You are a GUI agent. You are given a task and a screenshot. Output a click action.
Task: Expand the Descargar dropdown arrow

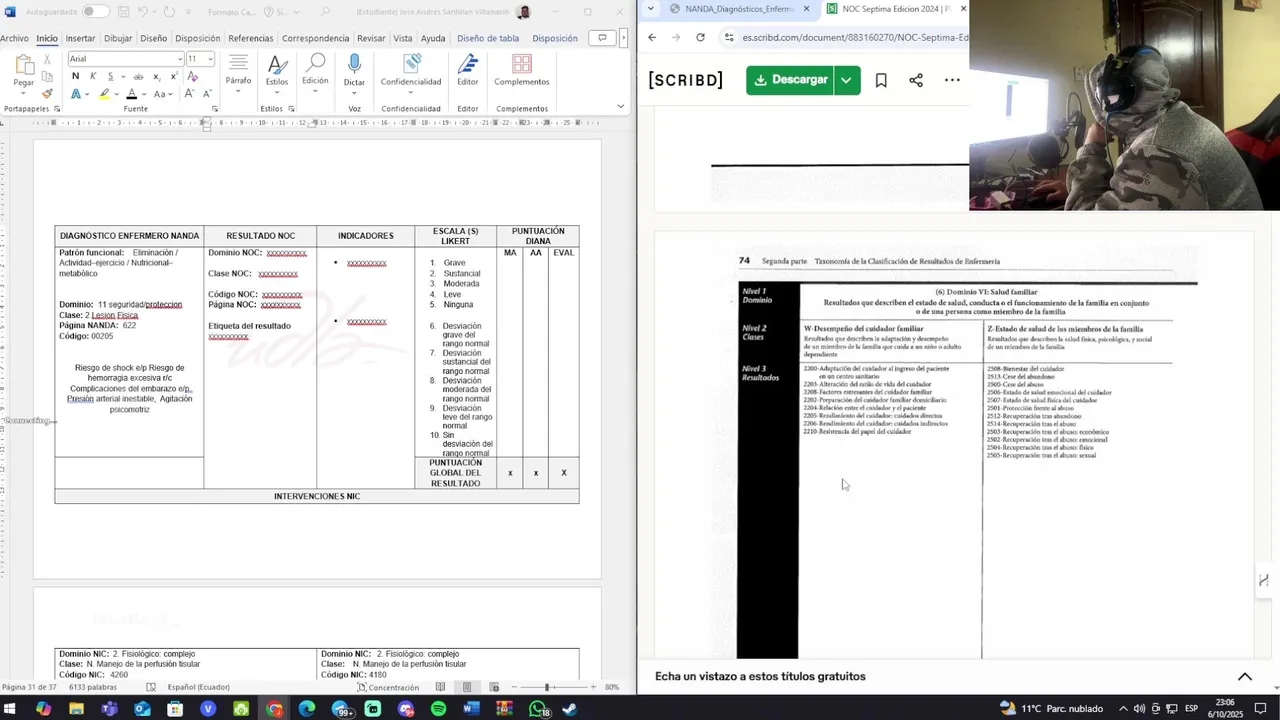pyautogui.click(x=847, y=80)
